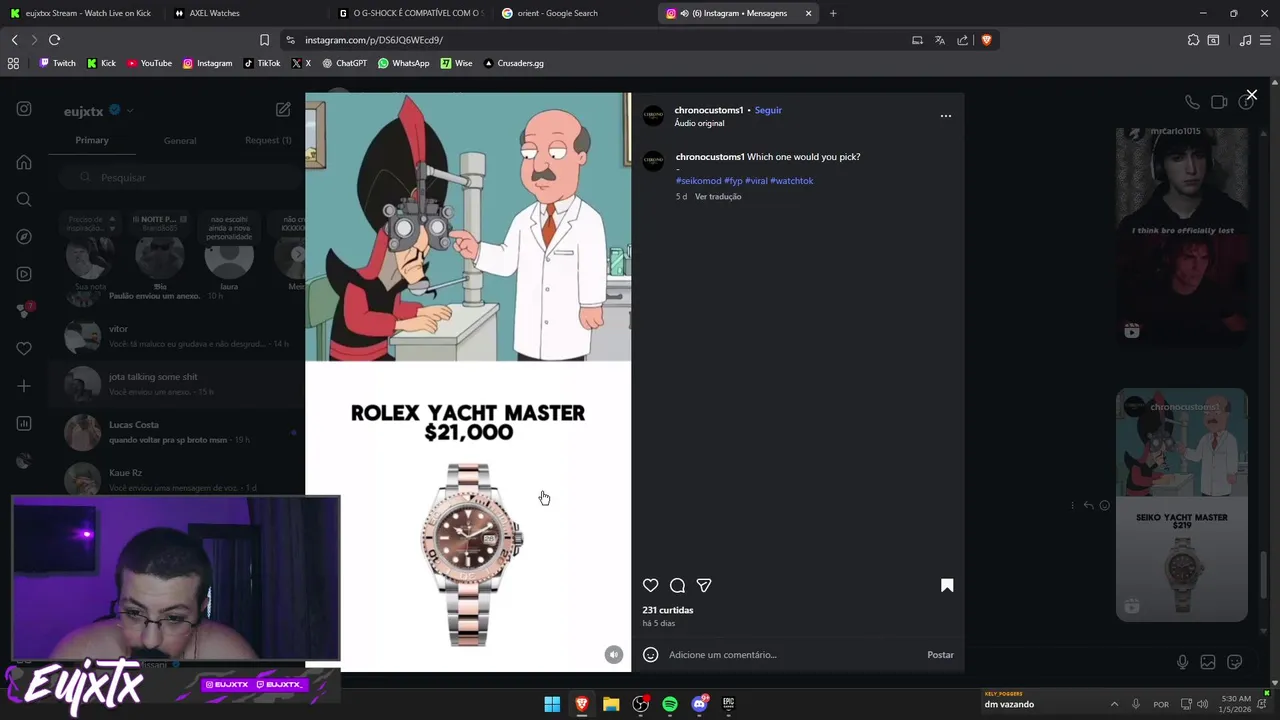Viewport: 1280px width, 720px height.
Task: Open the Lucas Costa conversation
Action: pyautogui.click(x=178, y=432)
